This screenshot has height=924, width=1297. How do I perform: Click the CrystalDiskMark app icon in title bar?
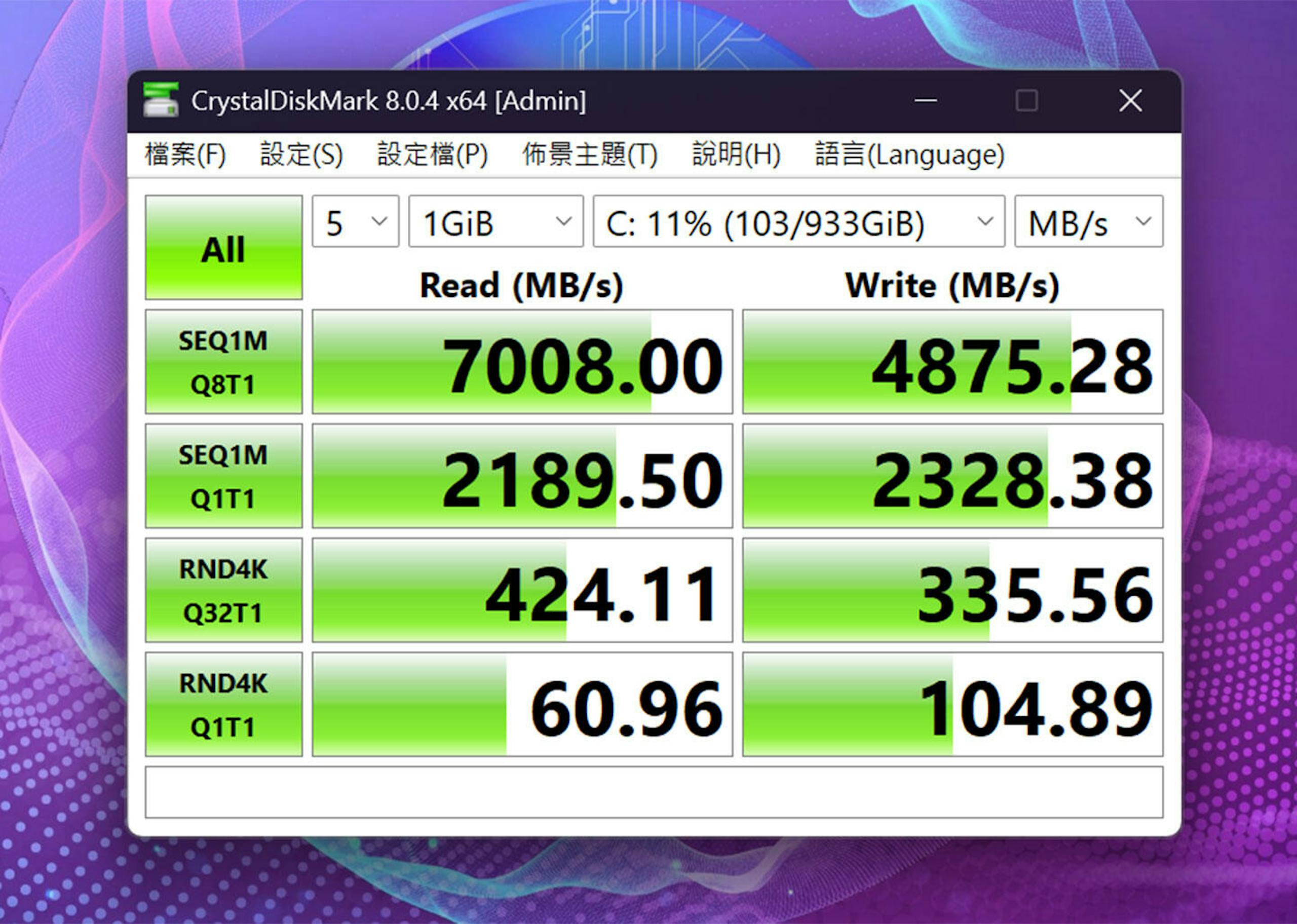point(161,100)
